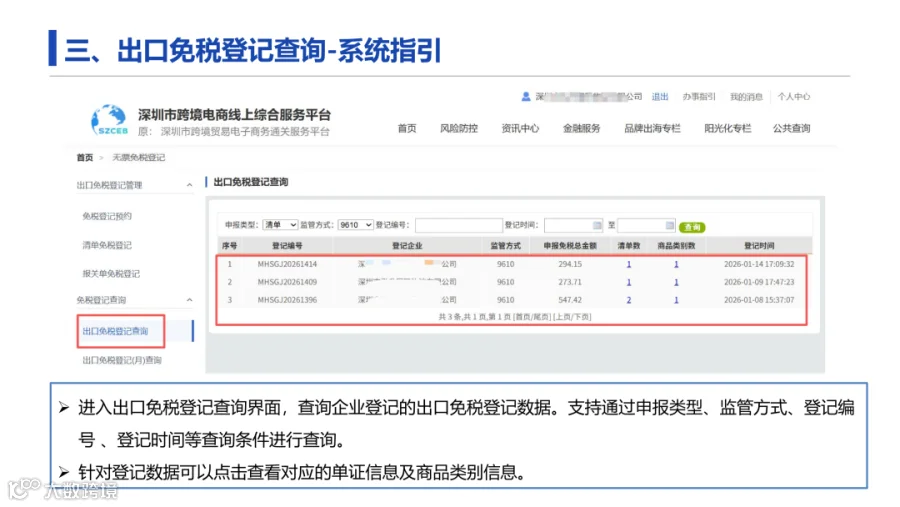The image size is (900, 507).
Task: Open calendar icon in the end date field
Action: 669,225
